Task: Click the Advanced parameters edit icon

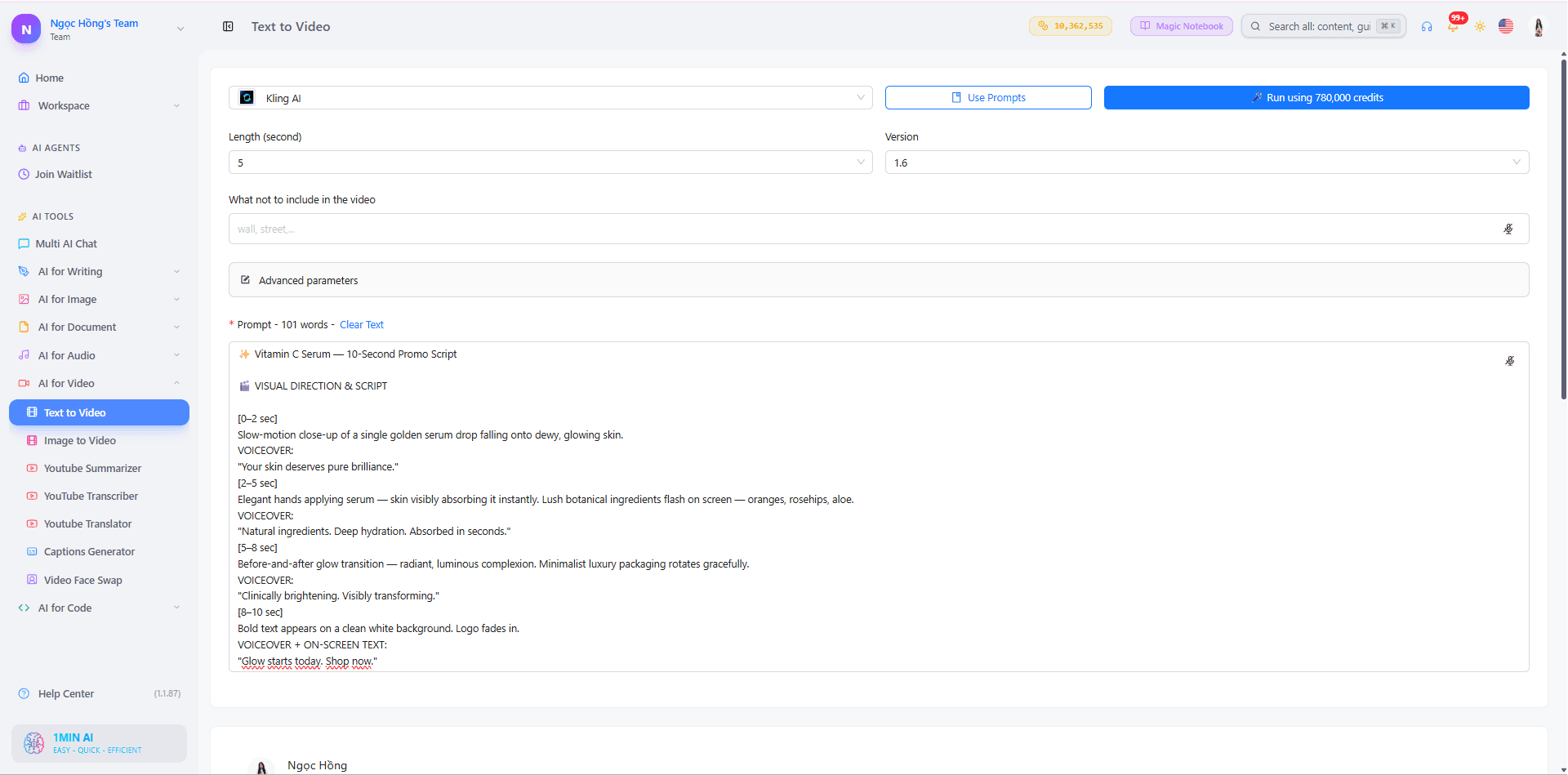Action: pyautogui.click(x=245, y=280)
